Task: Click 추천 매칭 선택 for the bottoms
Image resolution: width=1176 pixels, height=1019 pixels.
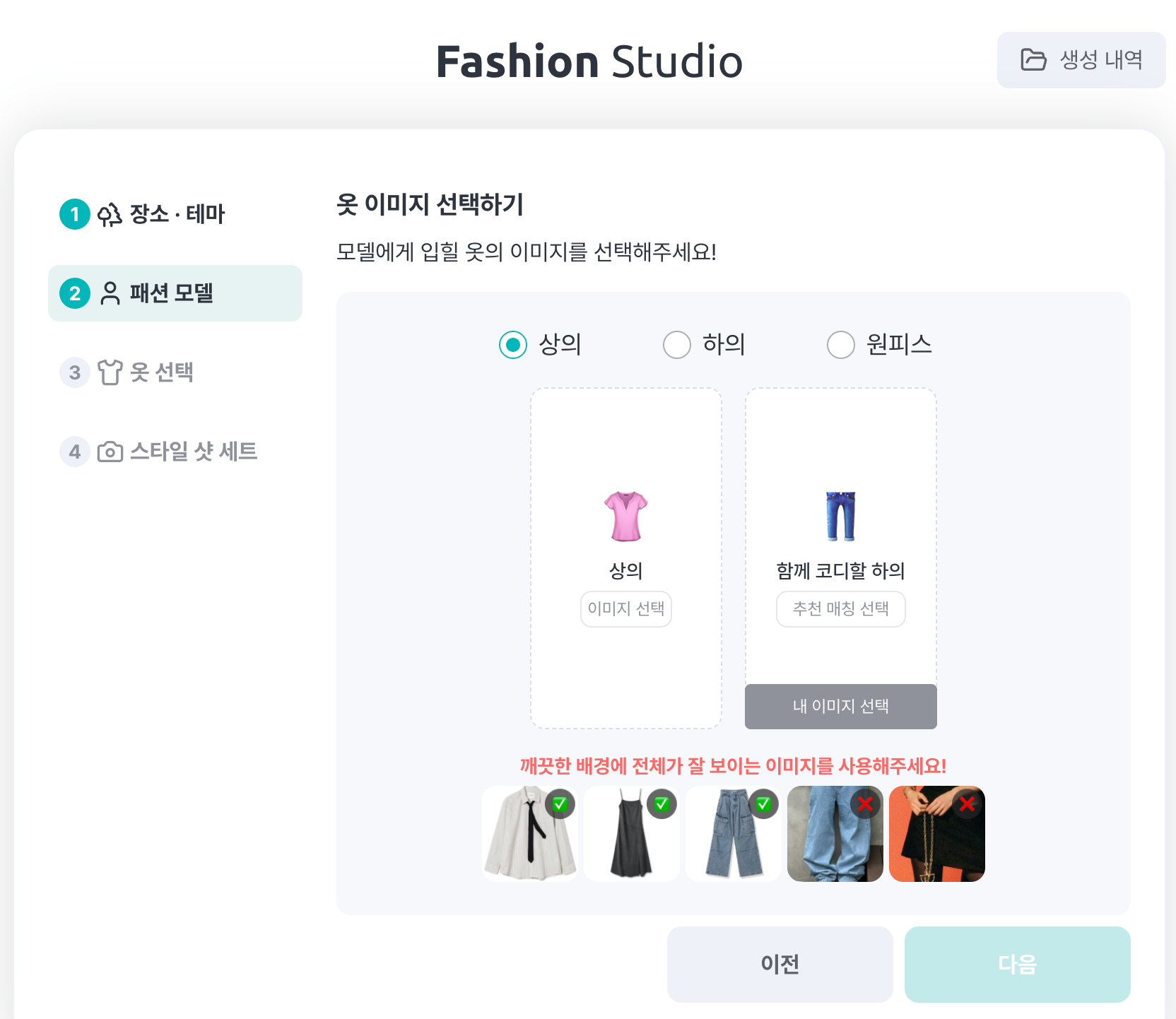Action: pyautogui.click(x=840, y=608)
